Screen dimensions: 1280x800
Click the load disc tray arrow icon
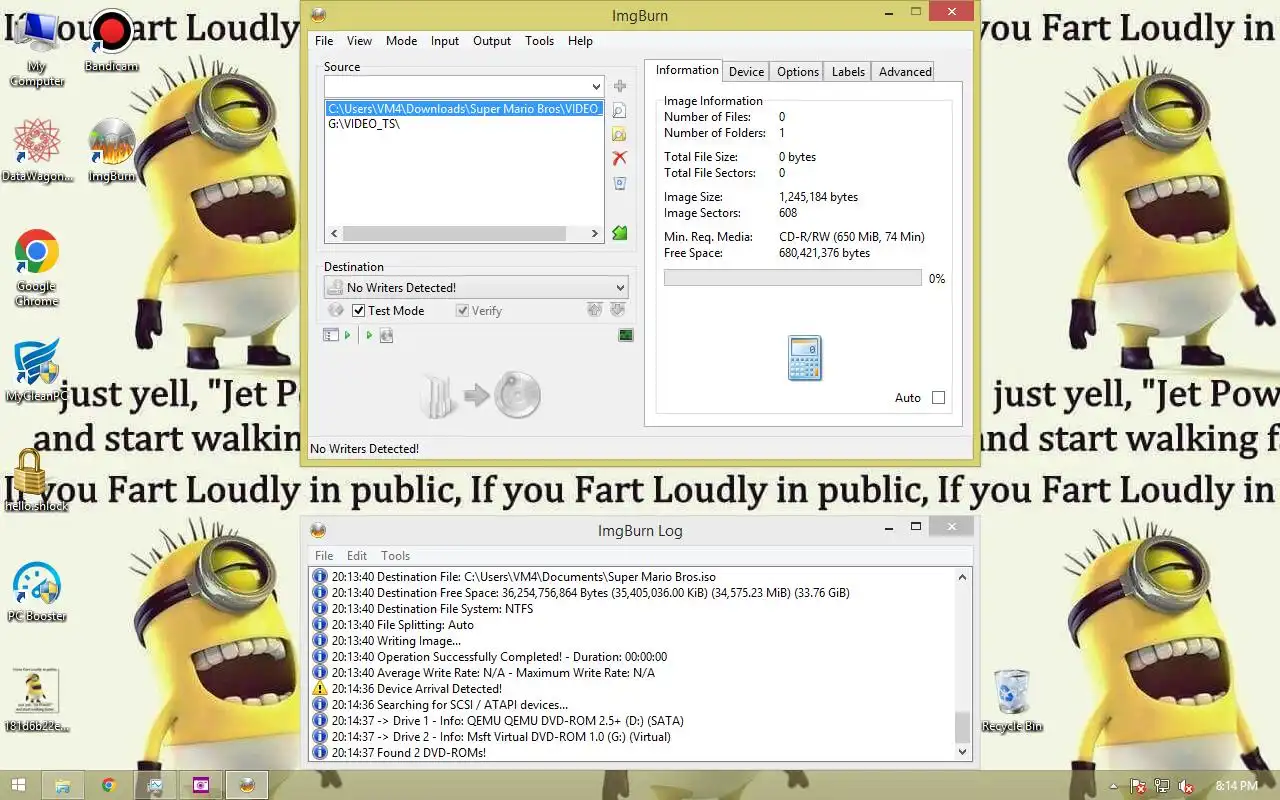(595, 311)
